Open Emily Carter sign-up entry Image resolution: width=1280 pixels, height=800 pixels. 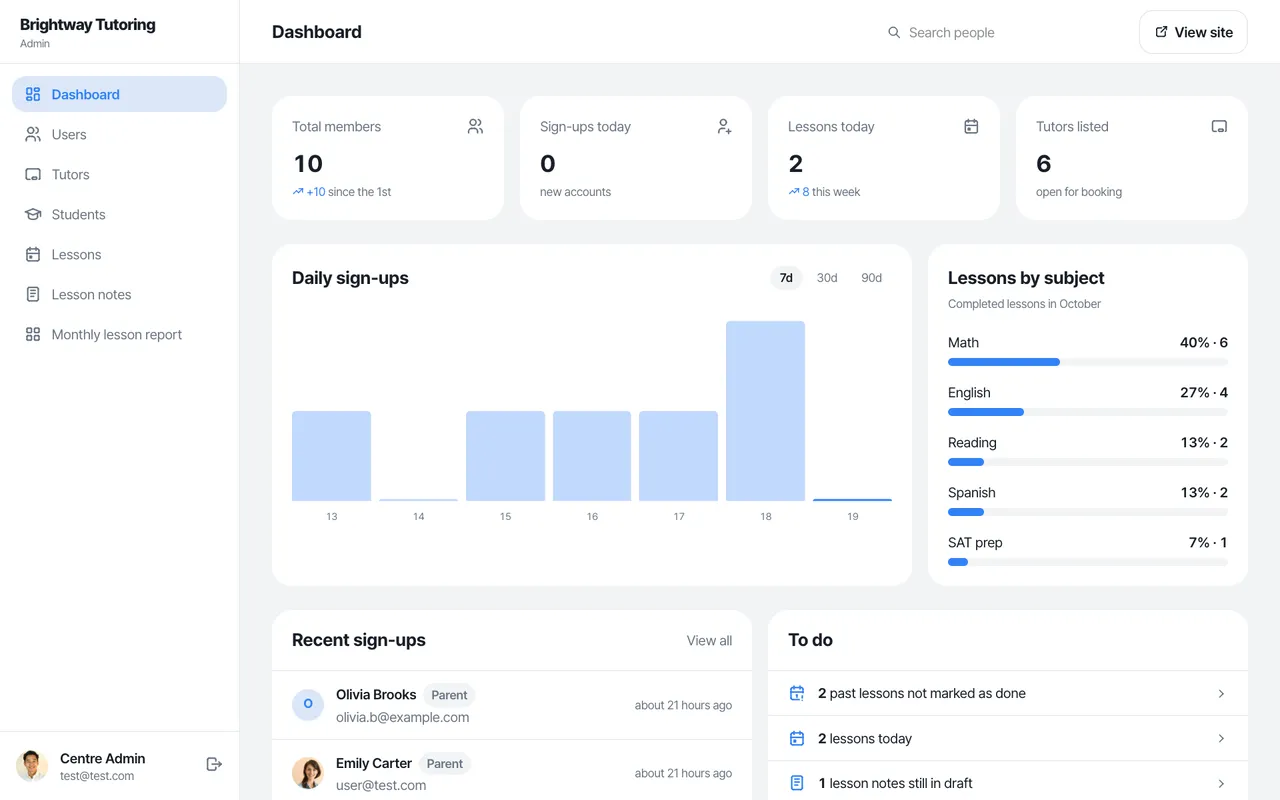(512, 773)
